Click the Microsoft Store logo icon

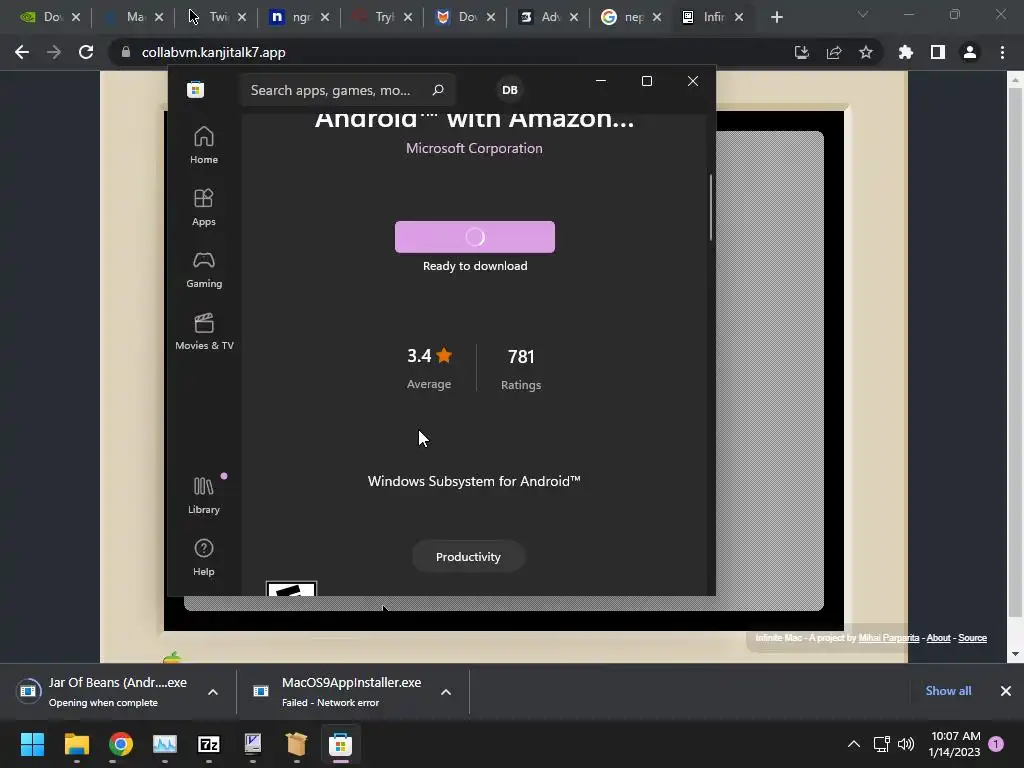tap(195, 89)
